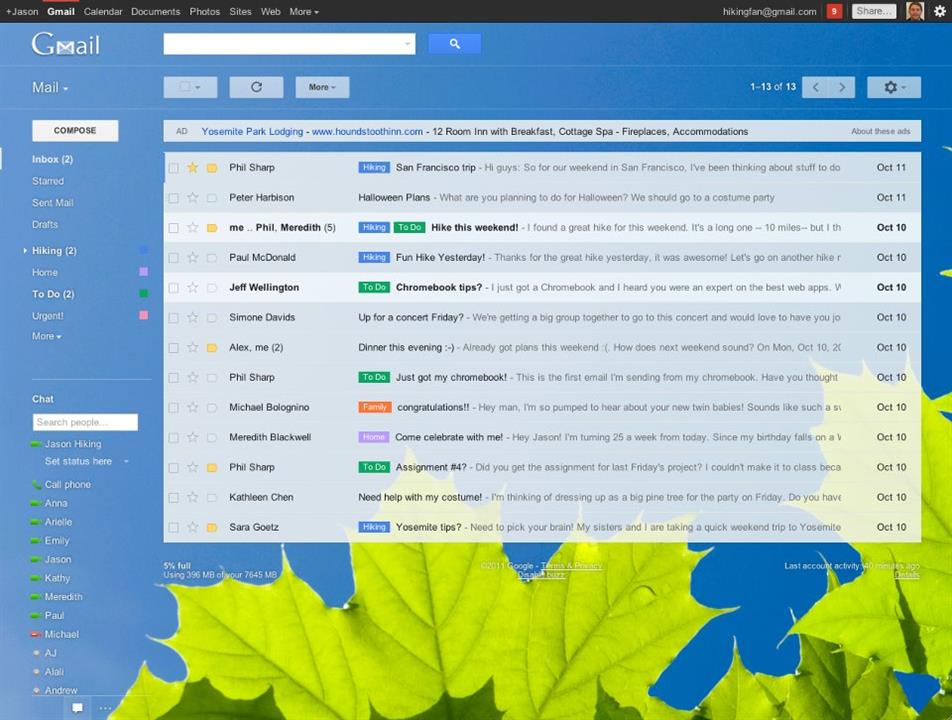Toggle importance marker on Halloween Plans email

[212, 197]
